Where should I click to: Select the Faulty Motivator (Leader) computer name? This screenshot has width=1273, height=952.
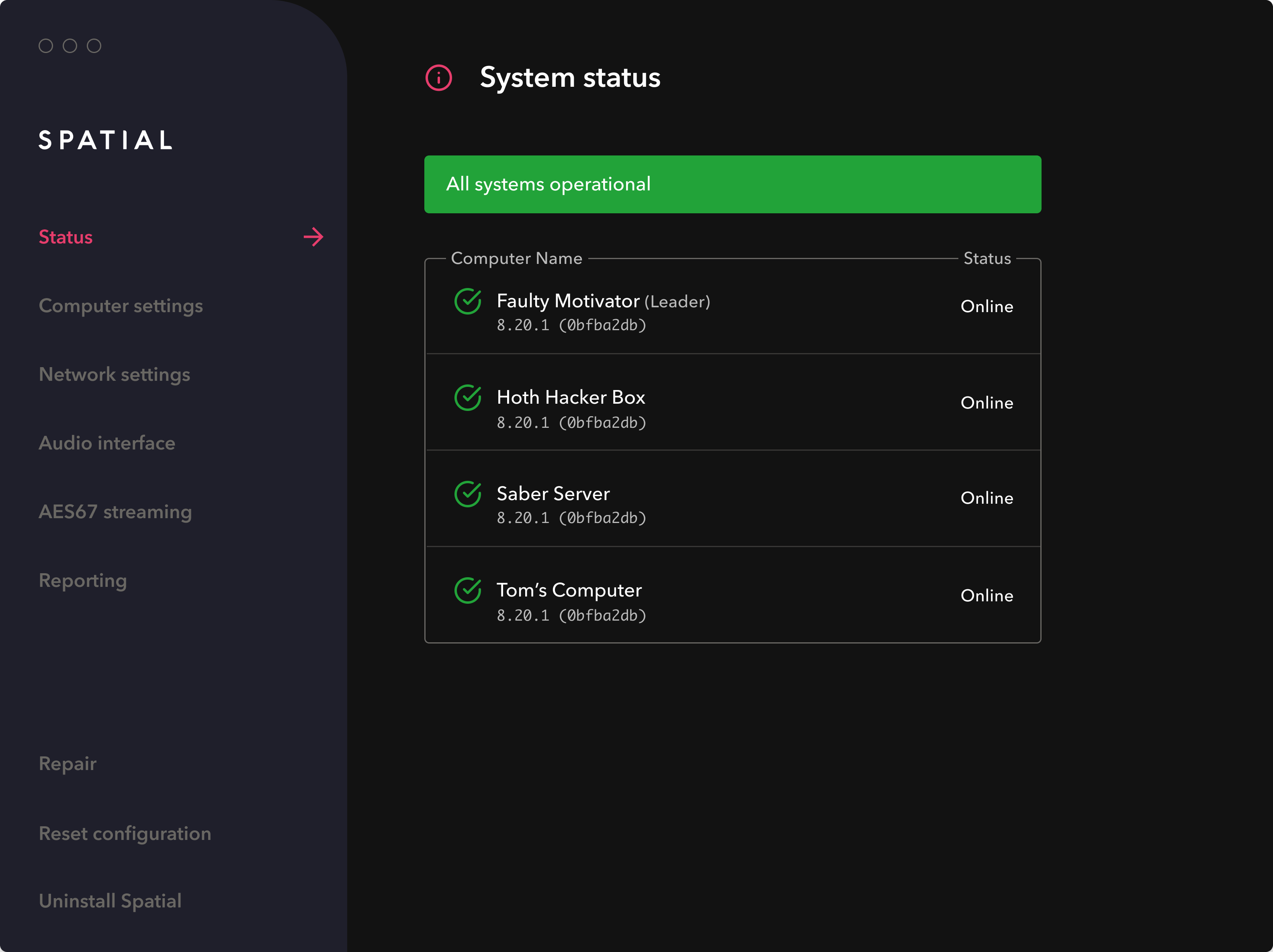click(x=603, y=301)
